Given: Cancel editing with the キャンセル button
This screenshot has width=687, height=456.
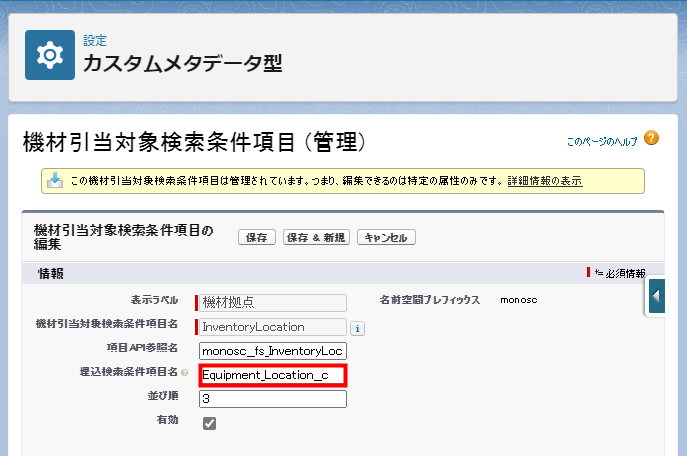Looking at the screenshot, I should 386,237.
